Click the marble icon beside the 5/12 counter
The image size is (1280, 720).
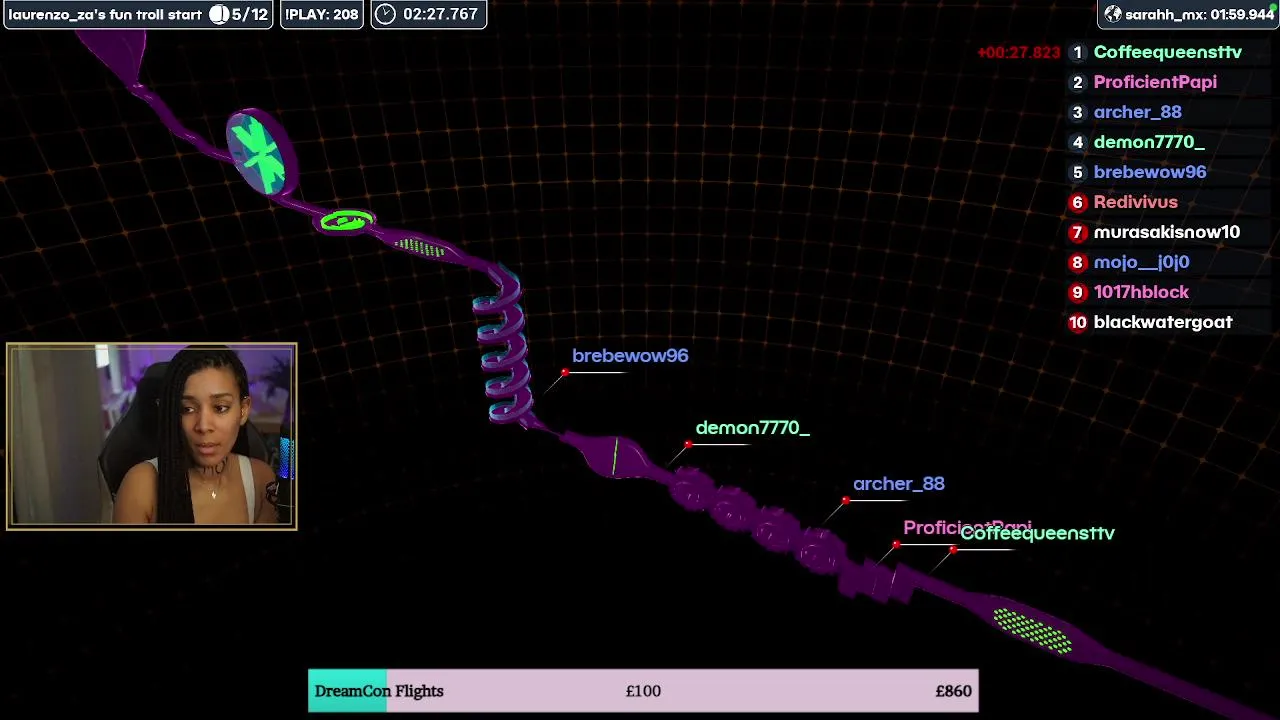[x=219, y=14]
